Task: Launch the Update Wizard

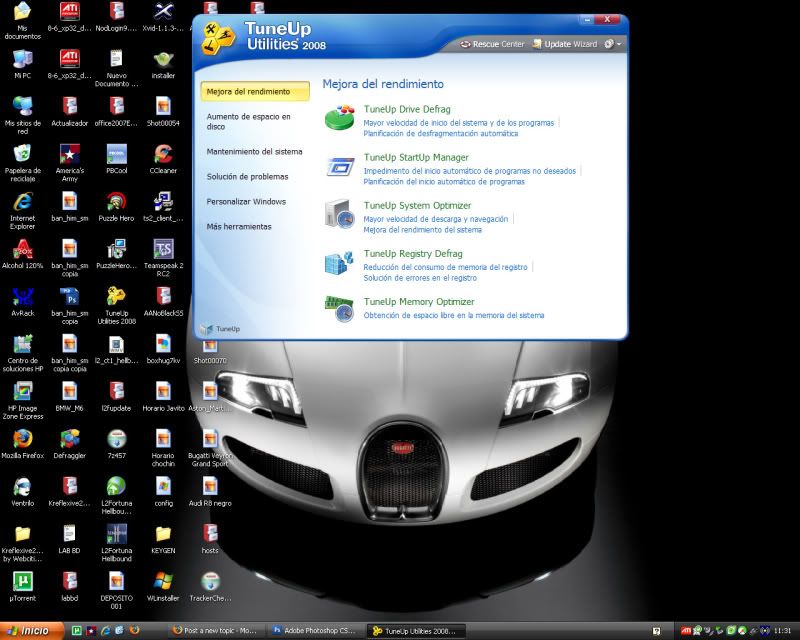Action: (565, 44)
